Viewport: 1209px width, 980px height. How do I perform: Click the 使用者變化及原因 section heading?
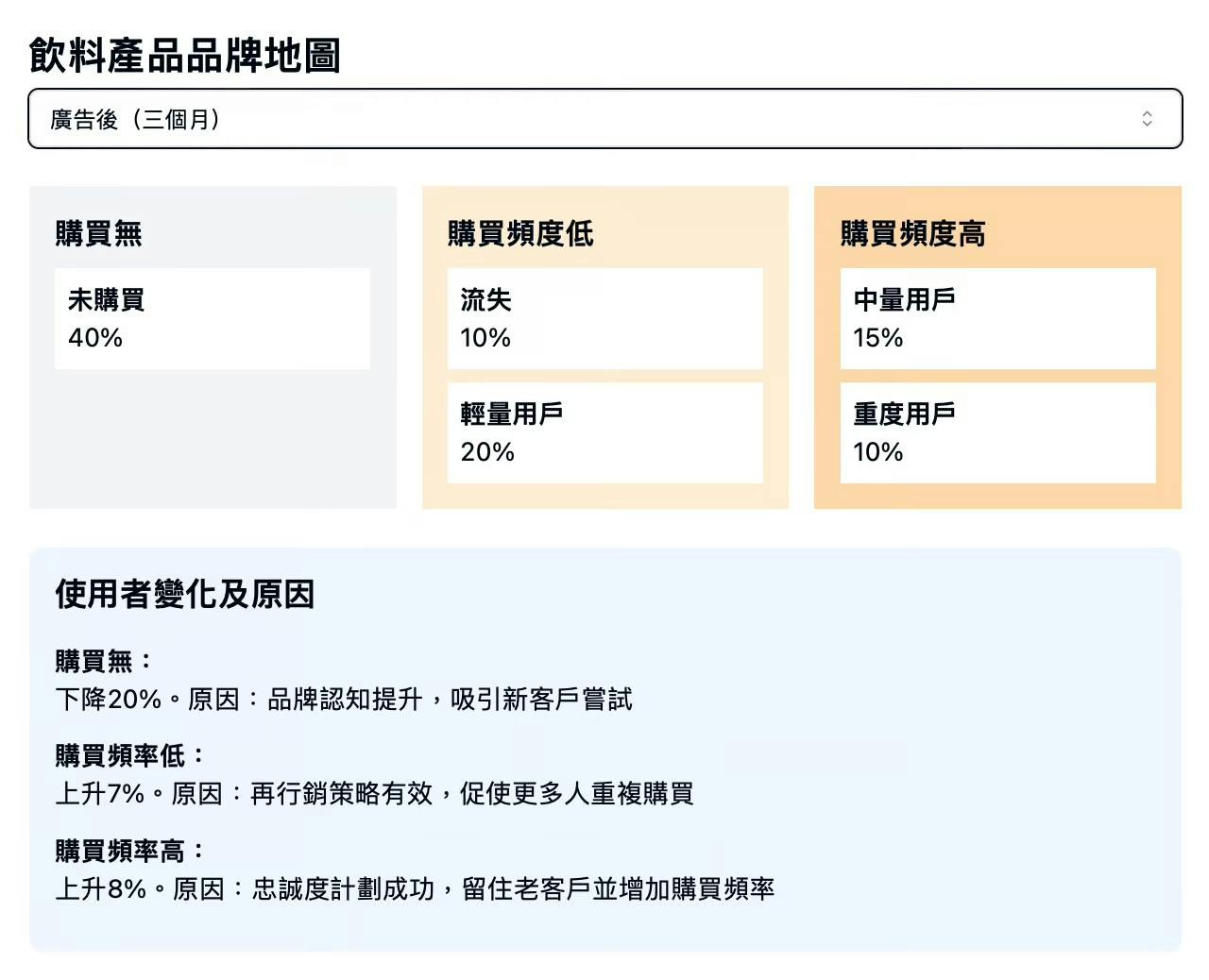185,594
